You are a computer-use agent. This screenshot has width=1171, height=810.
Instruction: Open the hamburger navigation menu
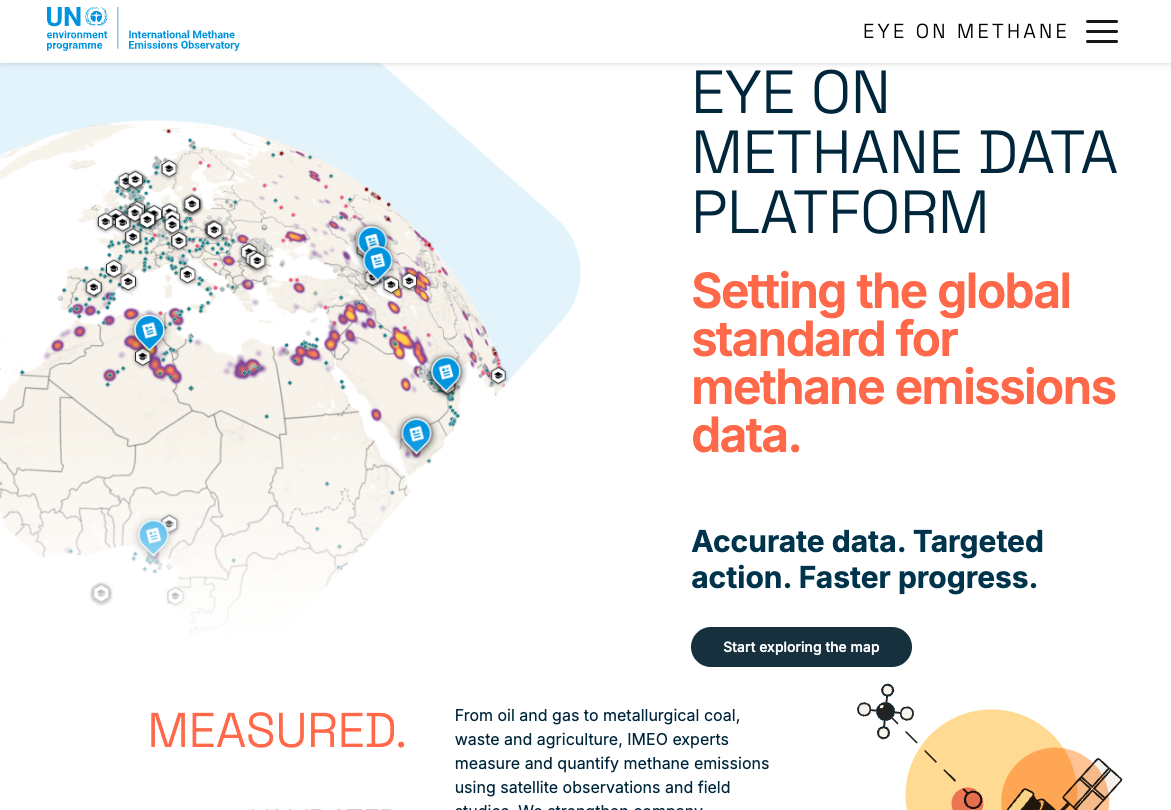point(1102,31)
